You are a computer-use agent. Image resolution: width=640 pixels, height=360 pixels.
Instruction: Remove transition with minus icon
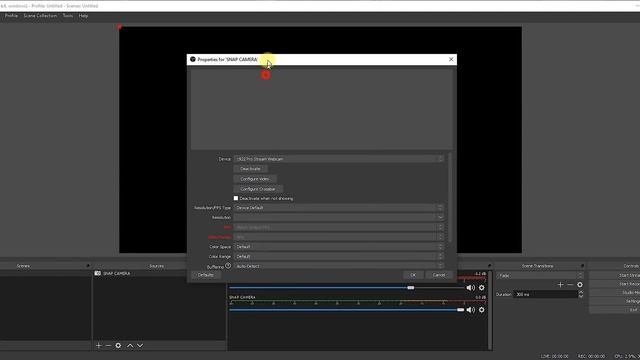tap(570, 285)
